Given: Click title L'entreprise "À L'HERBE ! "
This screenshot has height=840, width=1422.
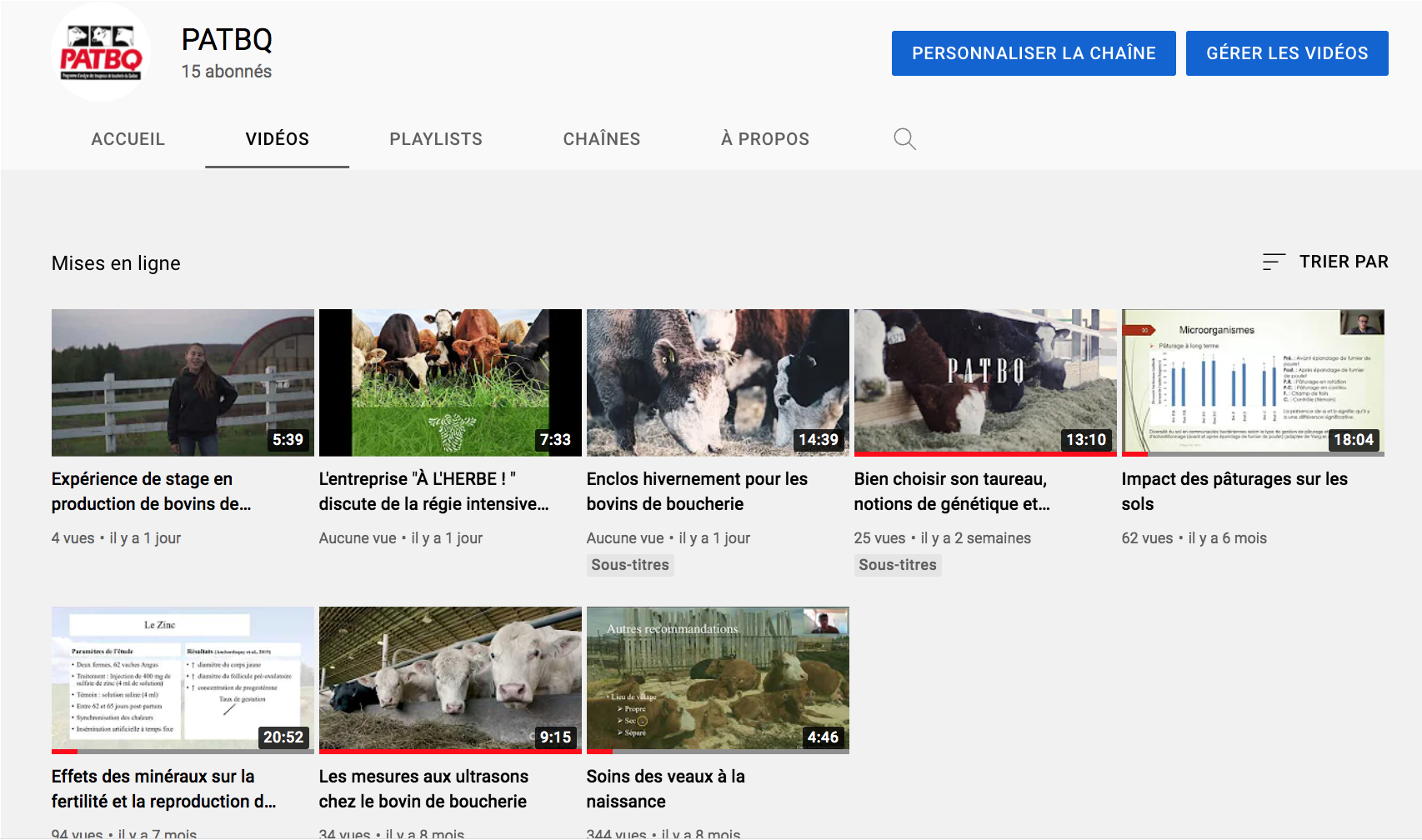Looking at the screenshot, I should [x=433, y=492].
